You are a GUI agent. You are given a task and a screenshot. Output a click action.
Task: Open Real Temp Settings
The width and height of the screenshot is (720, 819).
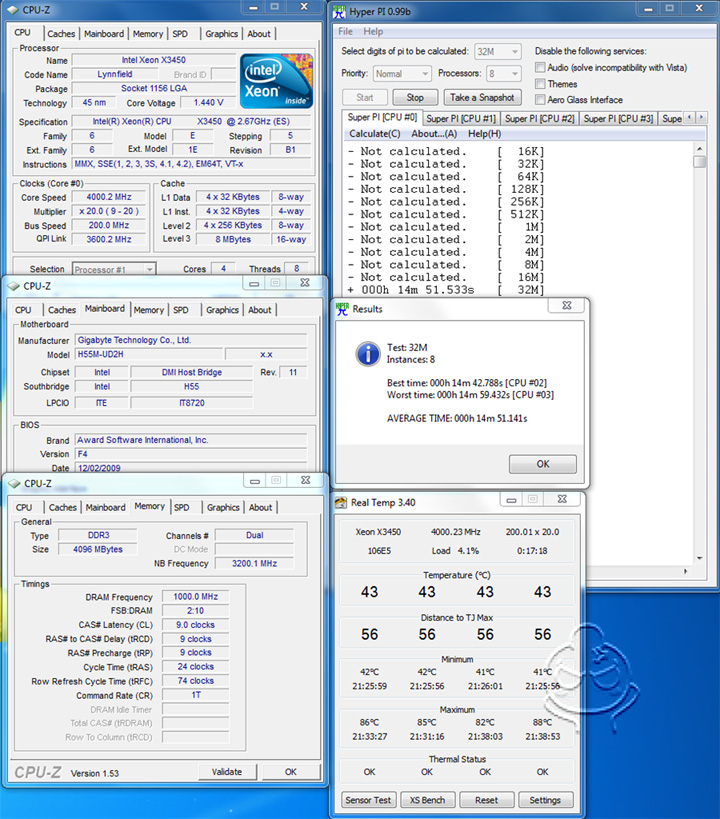coord(545,800)
